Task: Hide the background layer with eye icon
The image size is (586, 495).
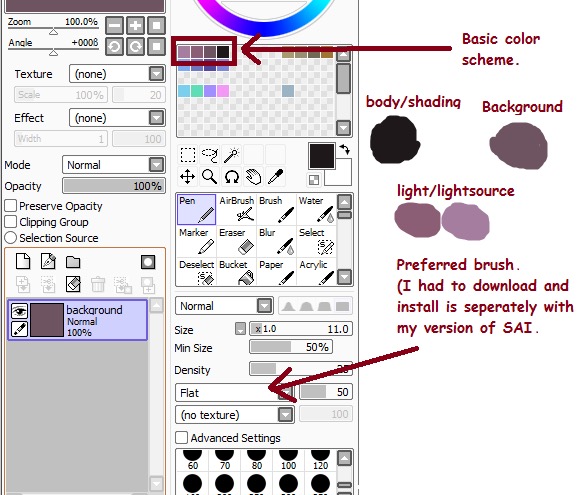Action: point(19,311)
